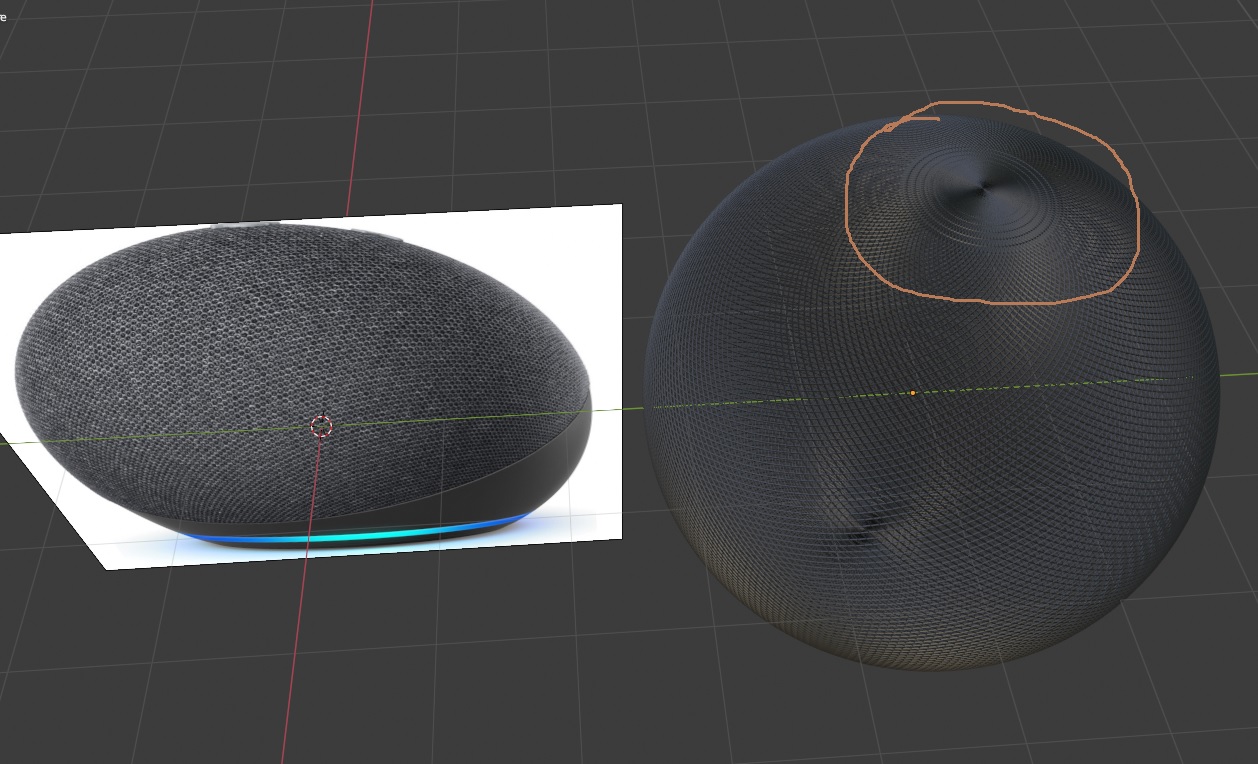Click the sphere's orange origin point

tap(913, 393)
